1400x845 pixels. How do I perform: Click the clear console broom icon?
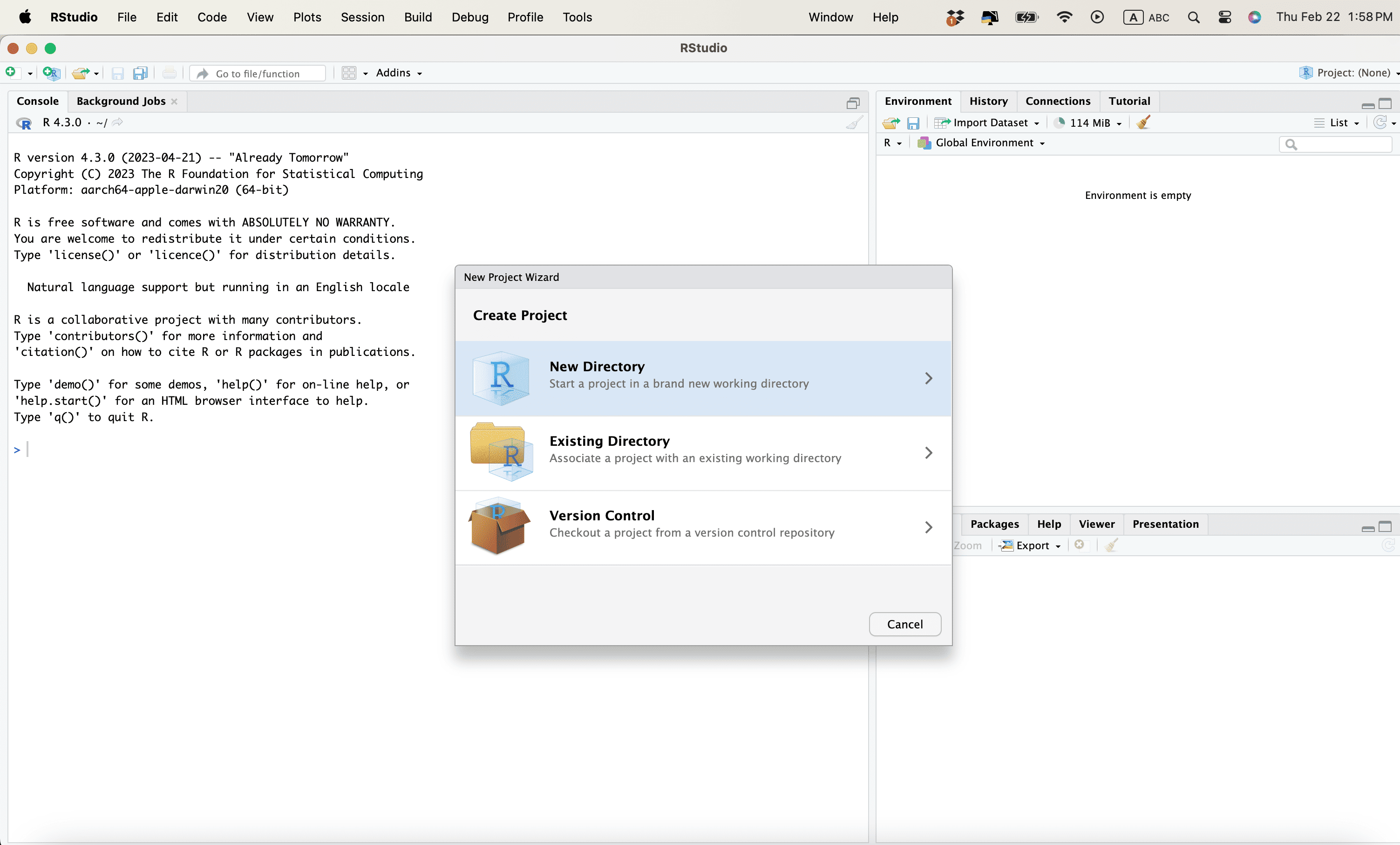tap(854, 123)
